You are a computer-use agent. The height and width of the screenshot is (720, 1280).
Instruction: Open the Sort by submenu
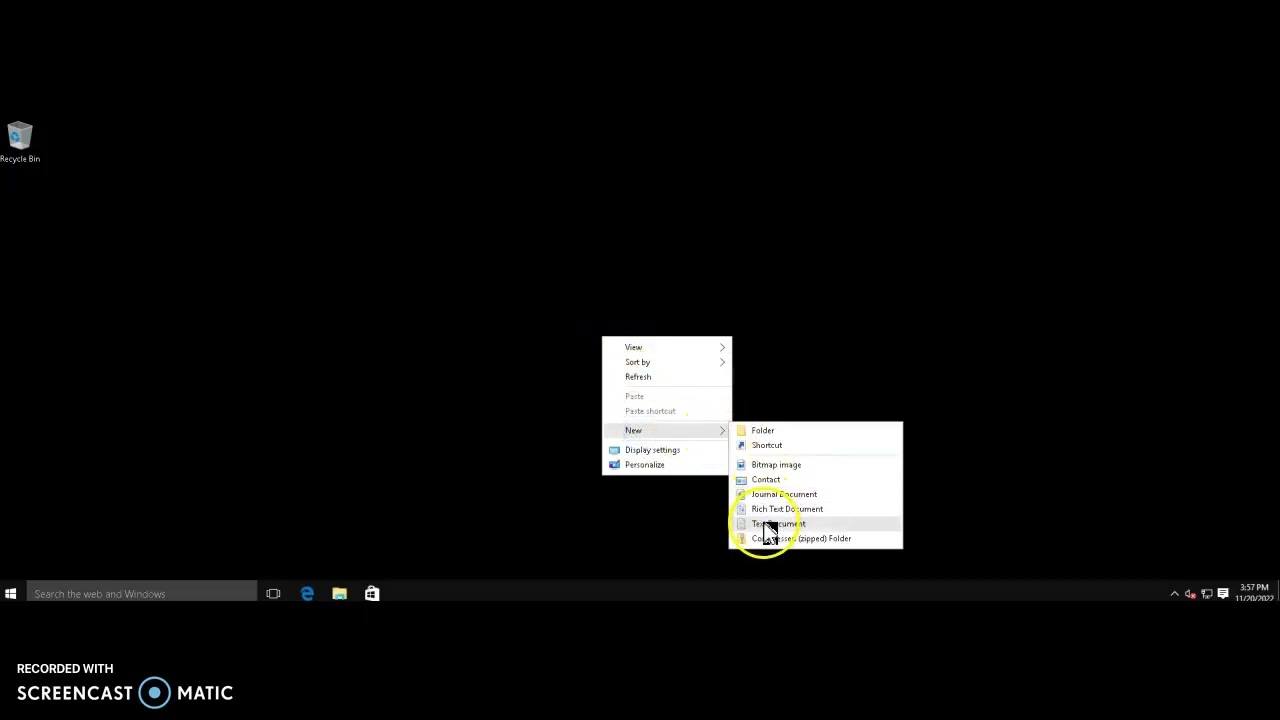667,362
